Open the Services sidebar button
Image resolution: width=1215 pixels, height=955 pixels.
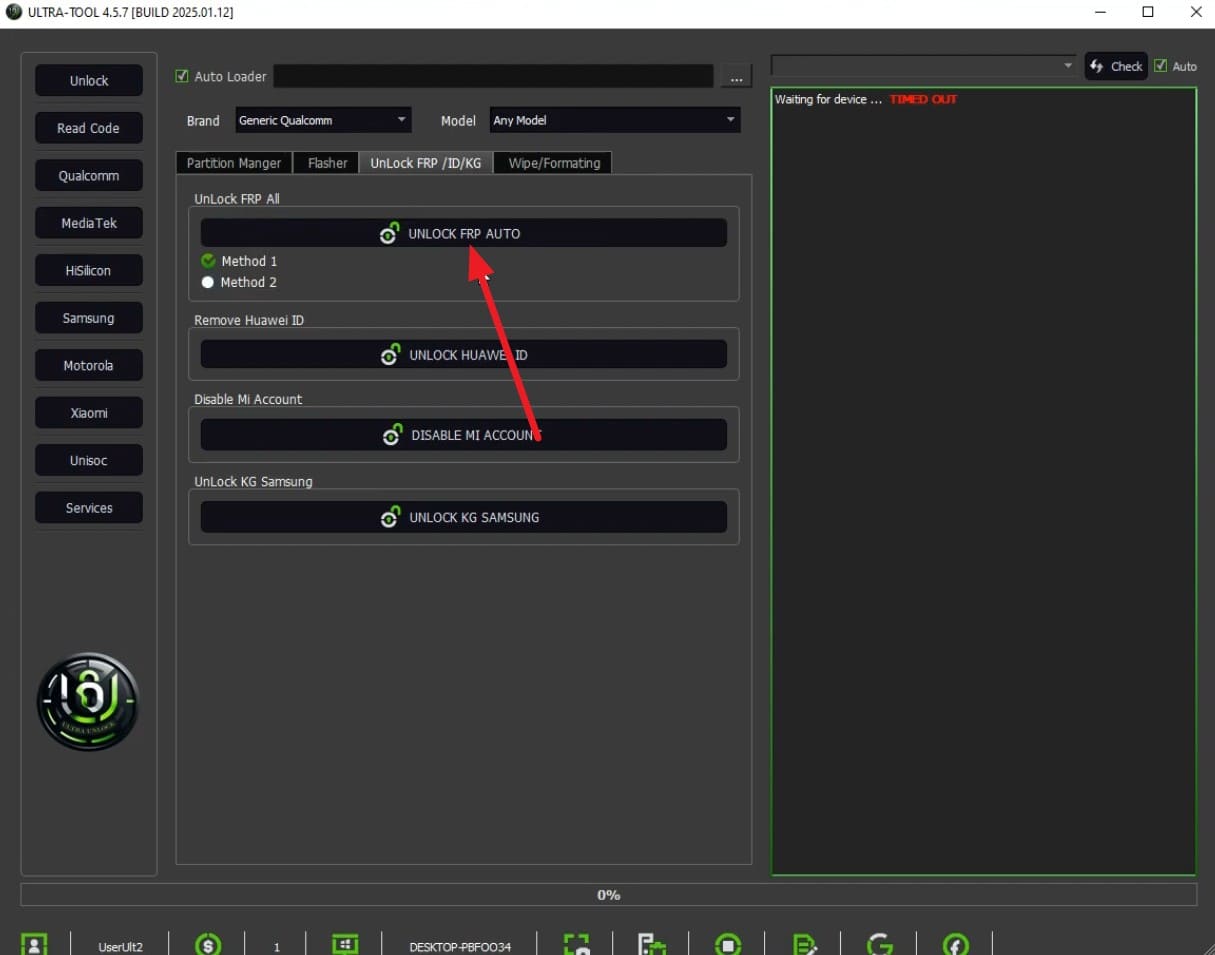pos(89,508)
